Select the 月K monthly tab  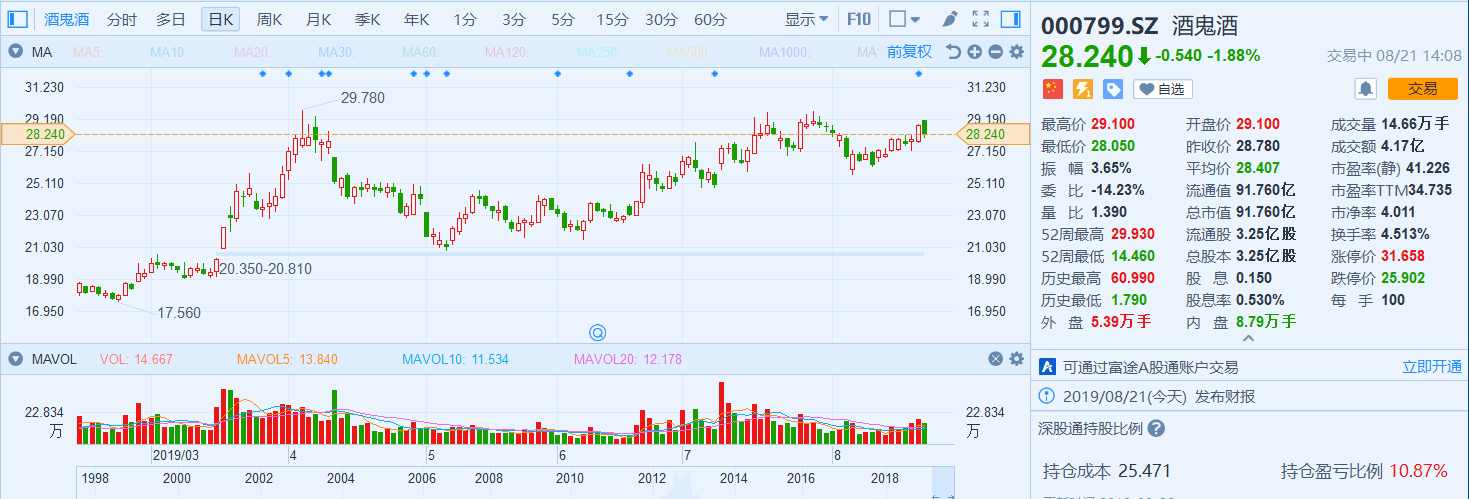(x=319, y=18)
